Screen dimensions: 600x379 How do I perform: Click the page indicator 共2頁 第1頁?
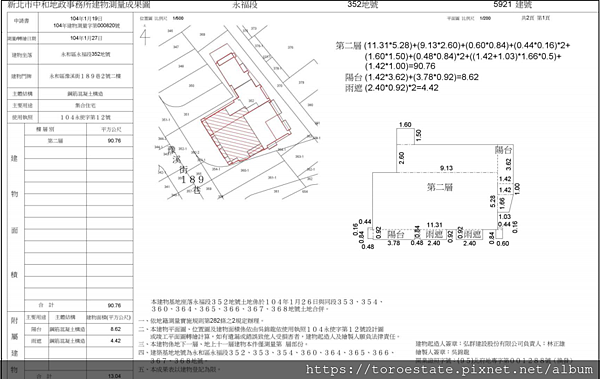click(536, 18)
